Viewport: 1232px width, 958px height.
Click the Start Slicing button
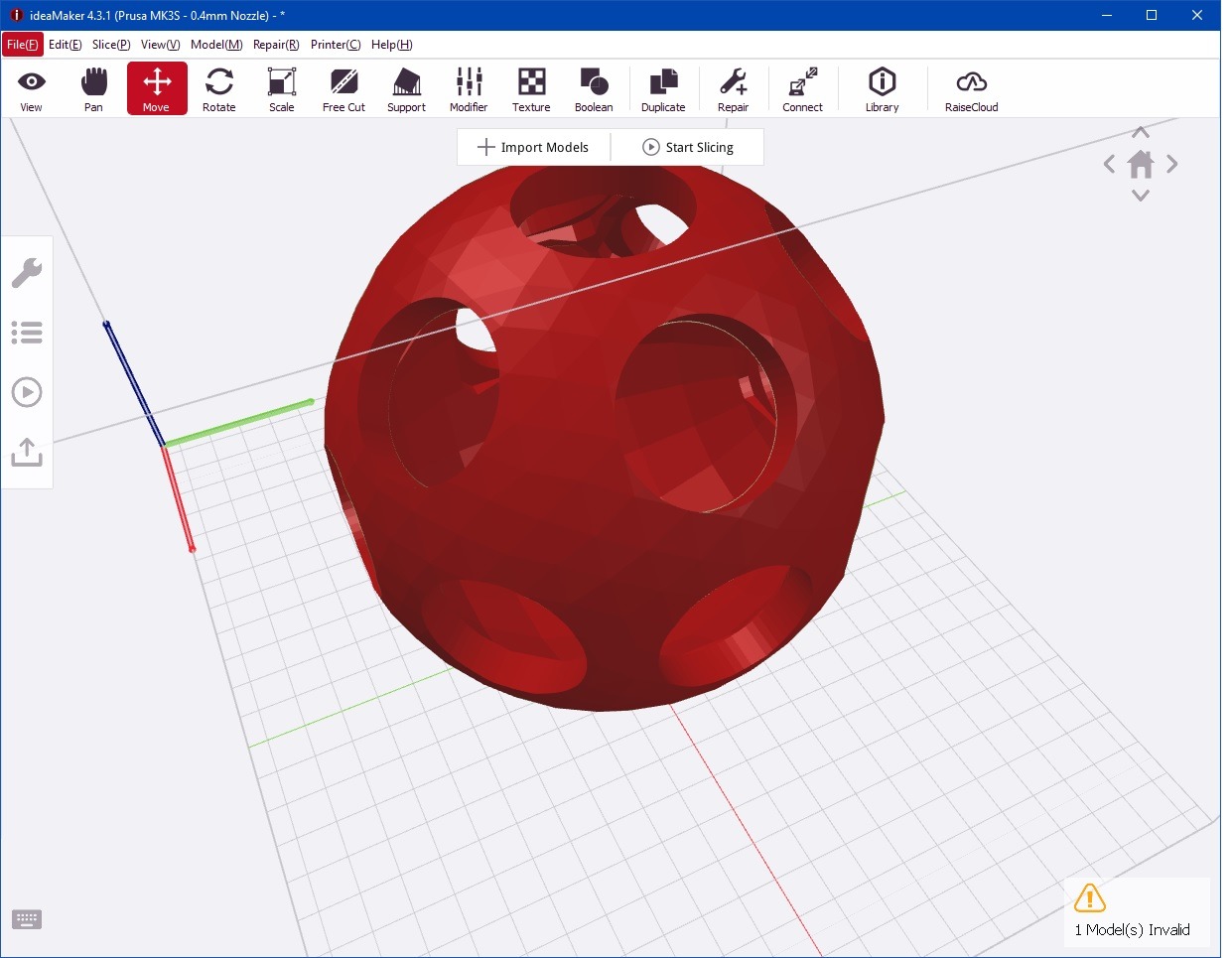pyautogui.click(x=688, y=147)
